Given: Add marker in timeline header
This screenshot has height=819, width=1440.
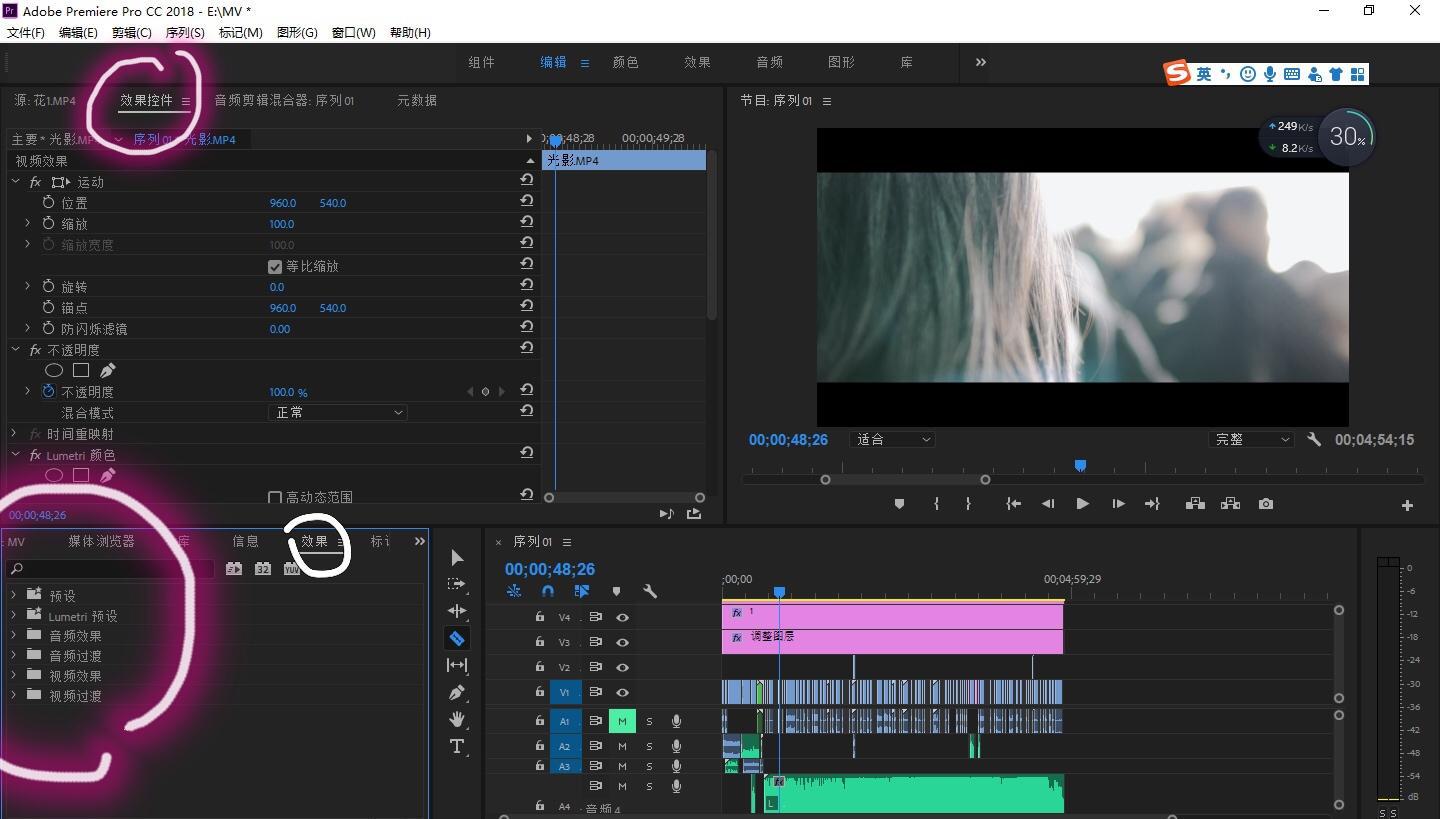Looking at the screenshot, I should (x=616, y=591).
